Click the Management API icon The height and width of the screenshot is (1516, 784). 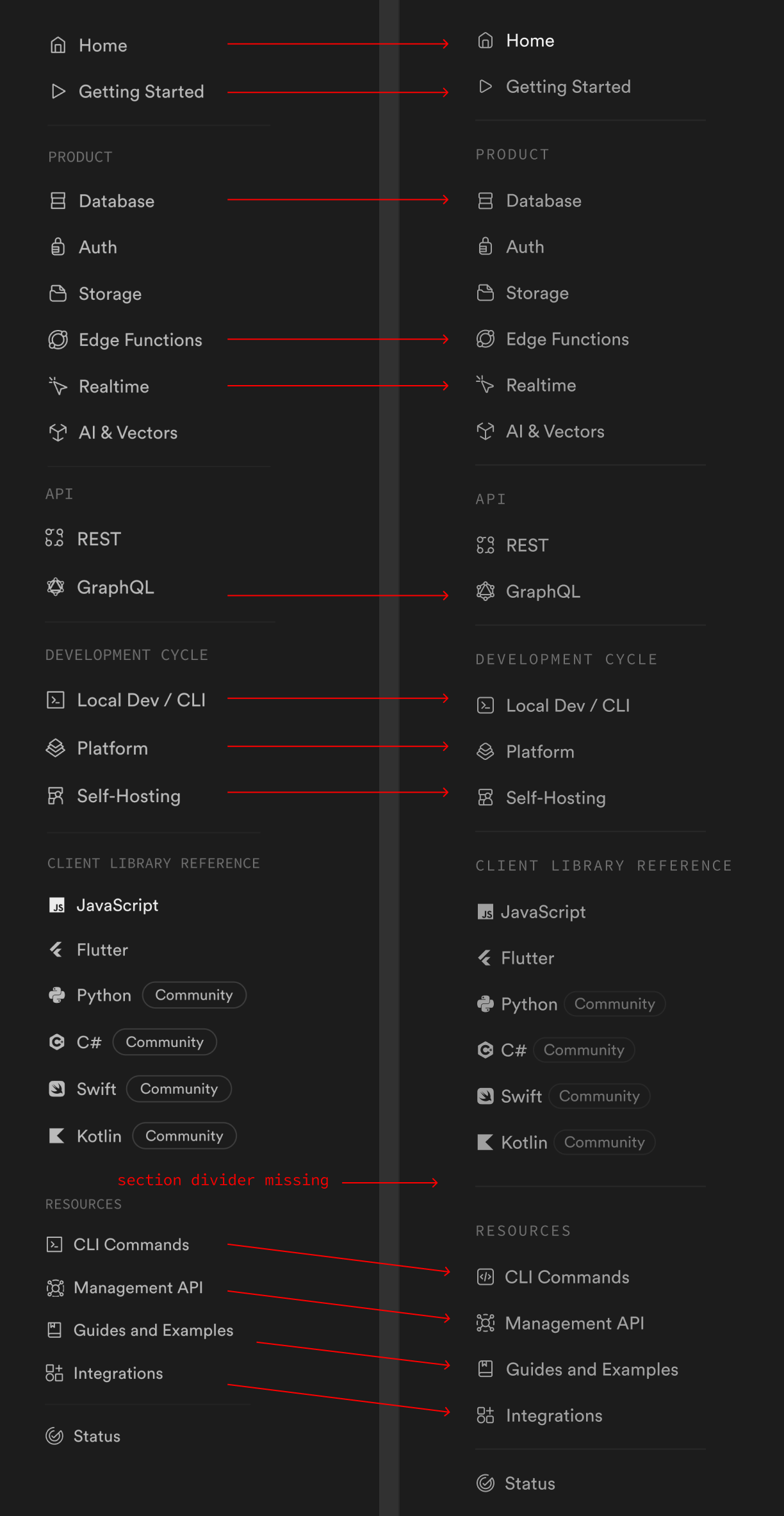point(56,1288)
